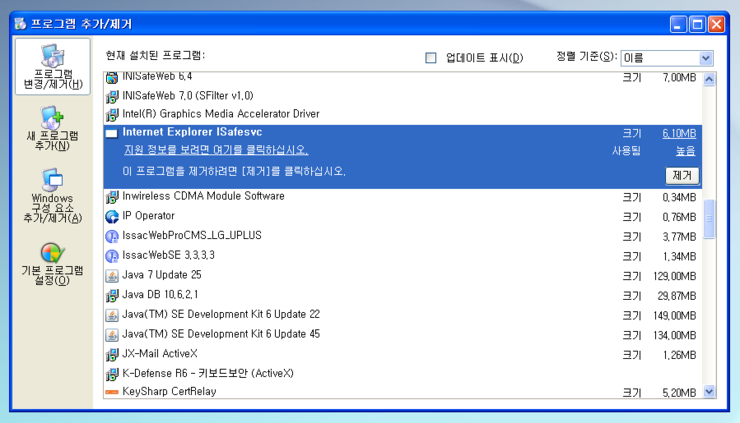Click the IssacWebProCMS_LG_UPLUS icon
The image size is (740, 423).
point(112,236)
